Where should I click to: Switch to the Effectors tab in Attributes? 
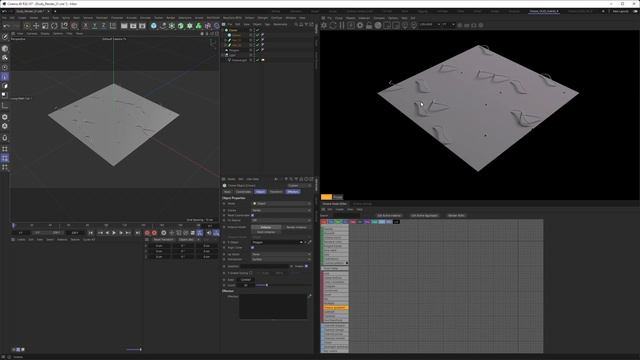point(293,192)
